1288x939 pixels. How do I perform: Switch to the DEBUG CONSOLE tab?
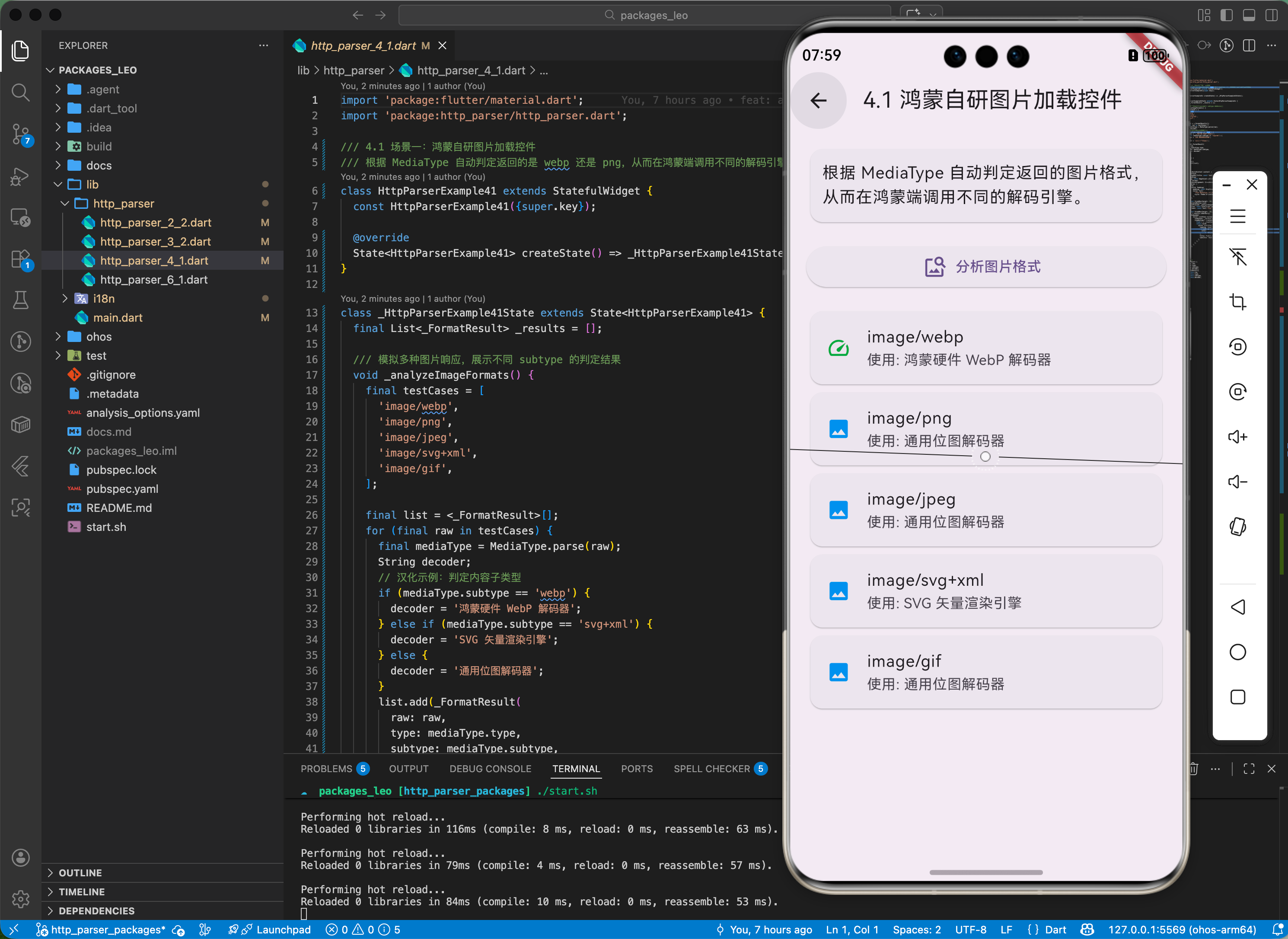490,769
